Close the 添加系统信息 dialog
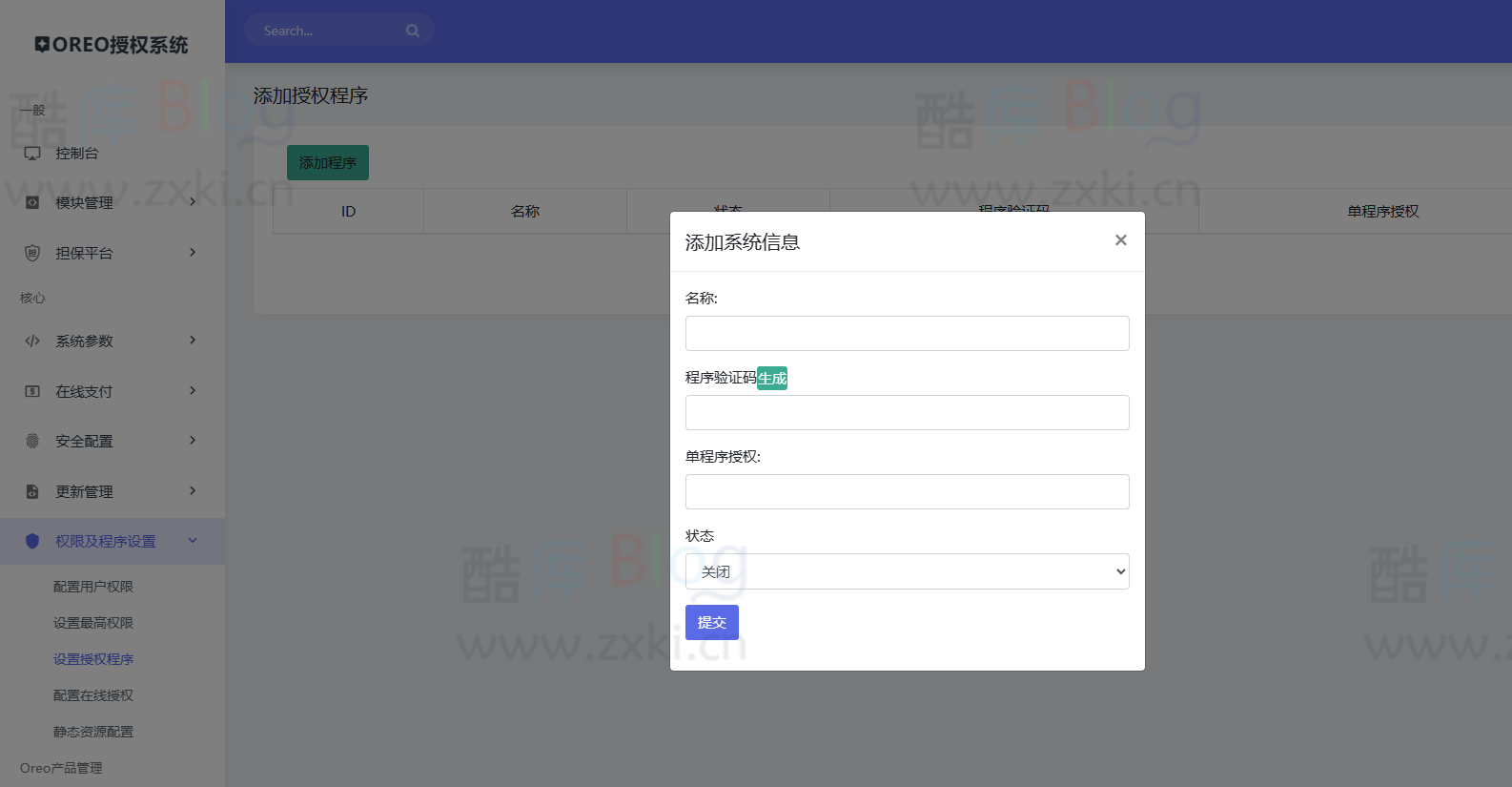 (1121, 240)
